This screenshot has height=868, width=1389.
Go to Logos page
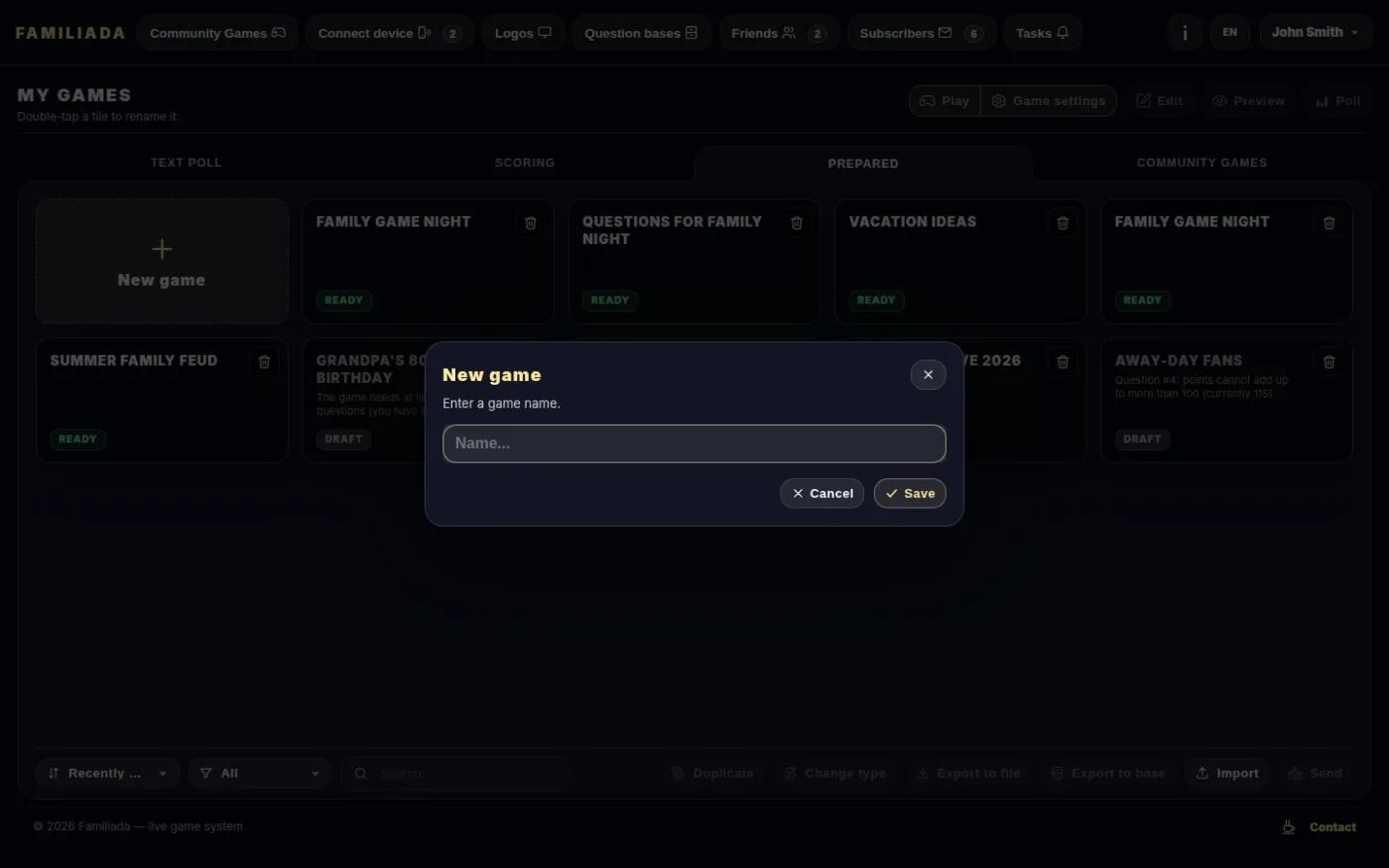coord(523,33)
